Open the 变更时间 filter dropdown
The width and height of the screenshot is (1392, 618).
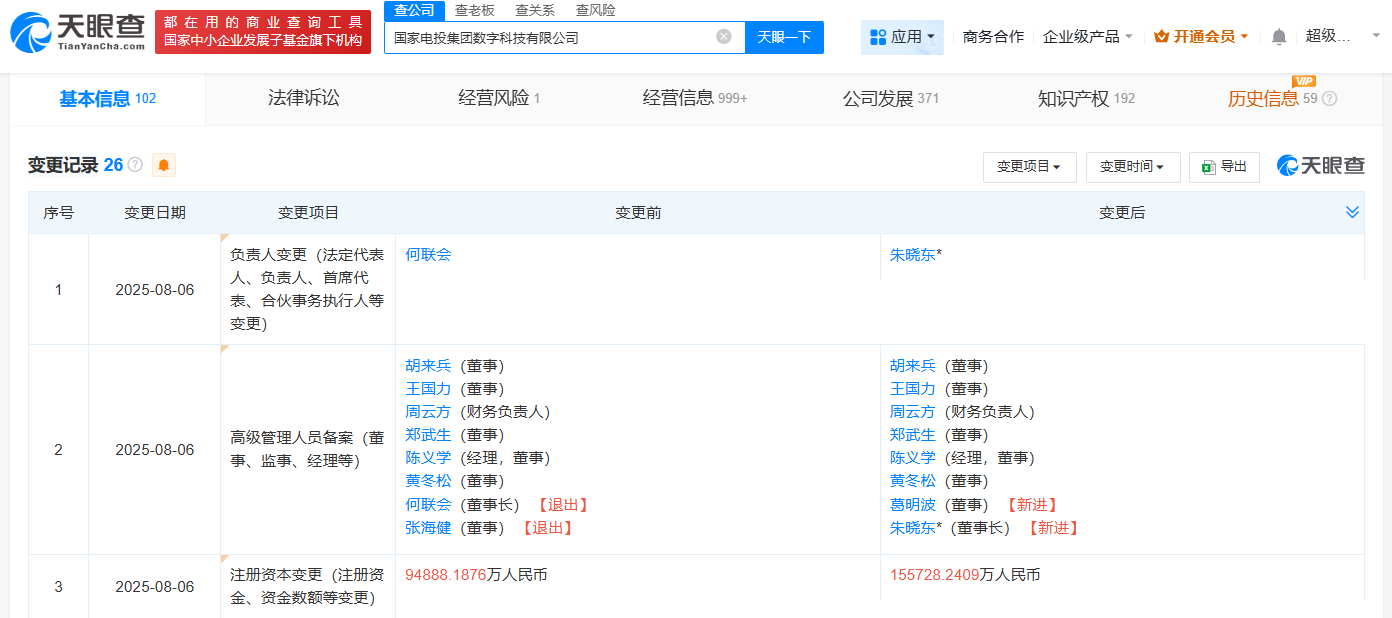coord(1133,167)
